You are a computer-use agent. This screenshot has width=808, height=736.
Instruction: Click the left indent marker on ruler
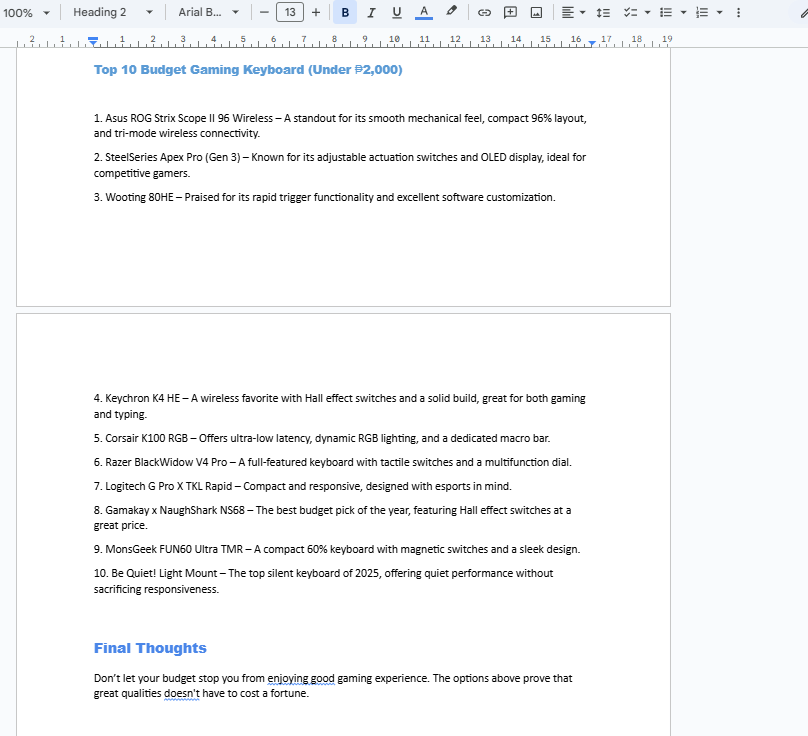pyautogui.click(x=93, y=41)
